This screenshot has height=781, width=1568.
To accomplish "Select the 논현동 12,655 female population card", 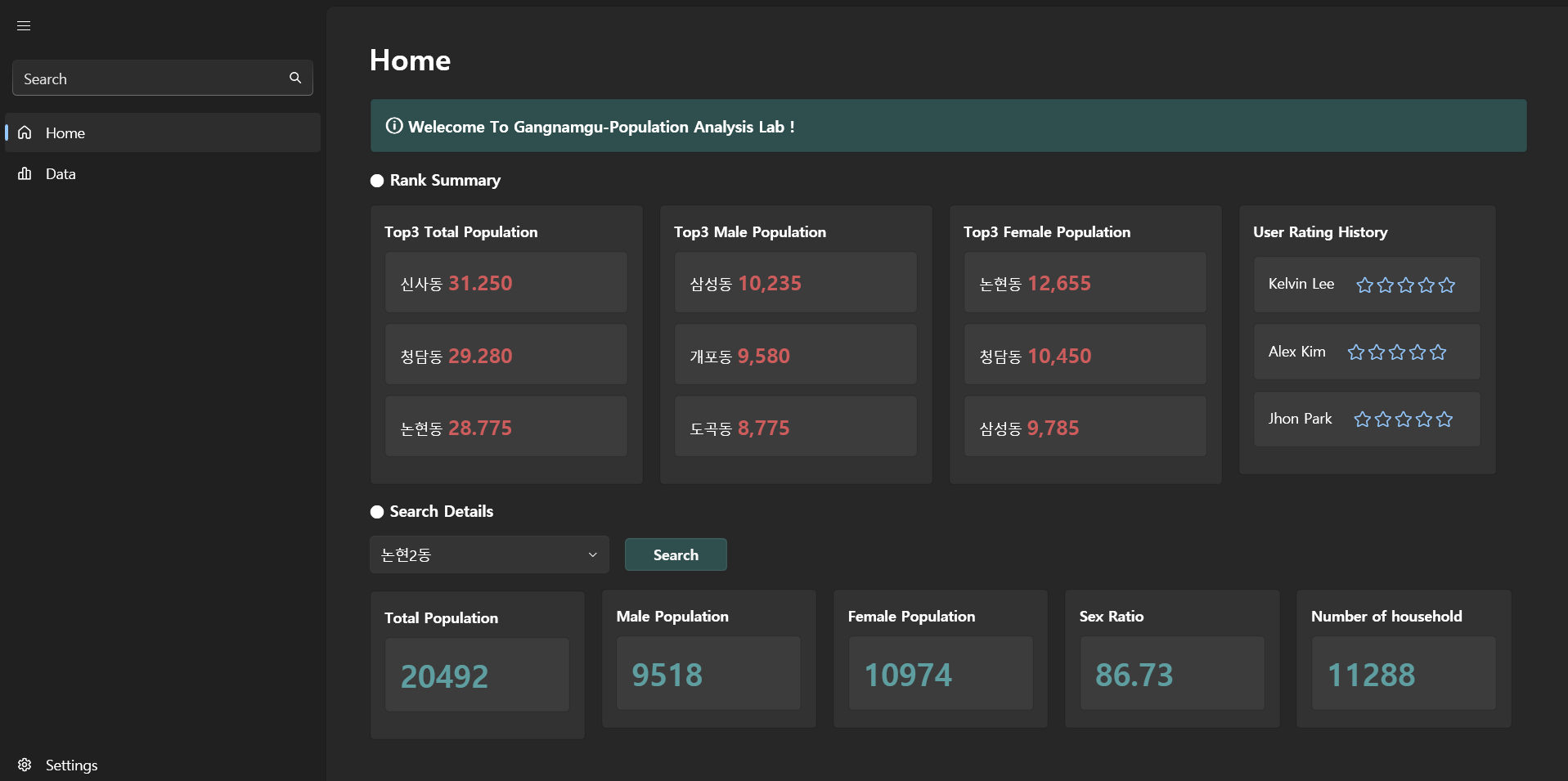I will tap(1085, 282).
